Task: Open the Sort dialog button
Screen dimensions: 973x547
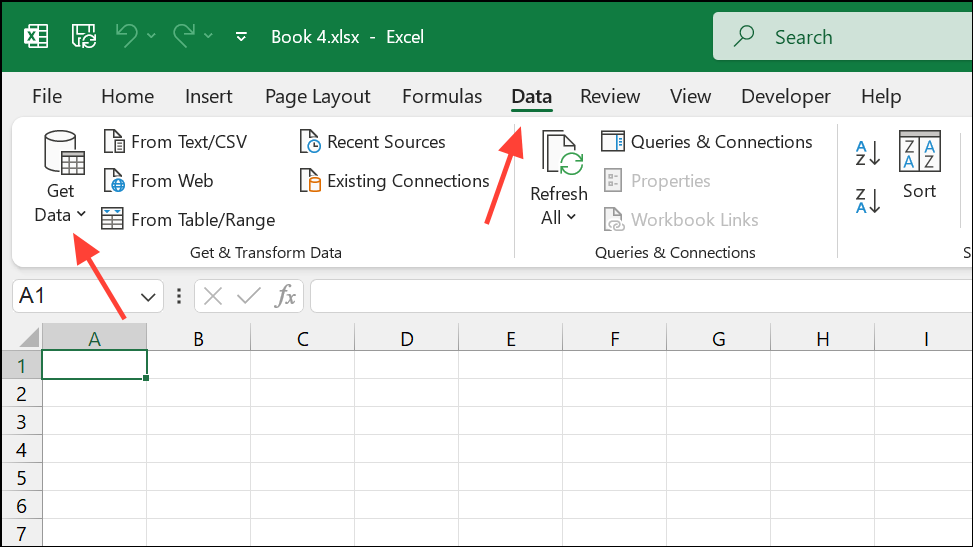Action: [x=920, y=165]
